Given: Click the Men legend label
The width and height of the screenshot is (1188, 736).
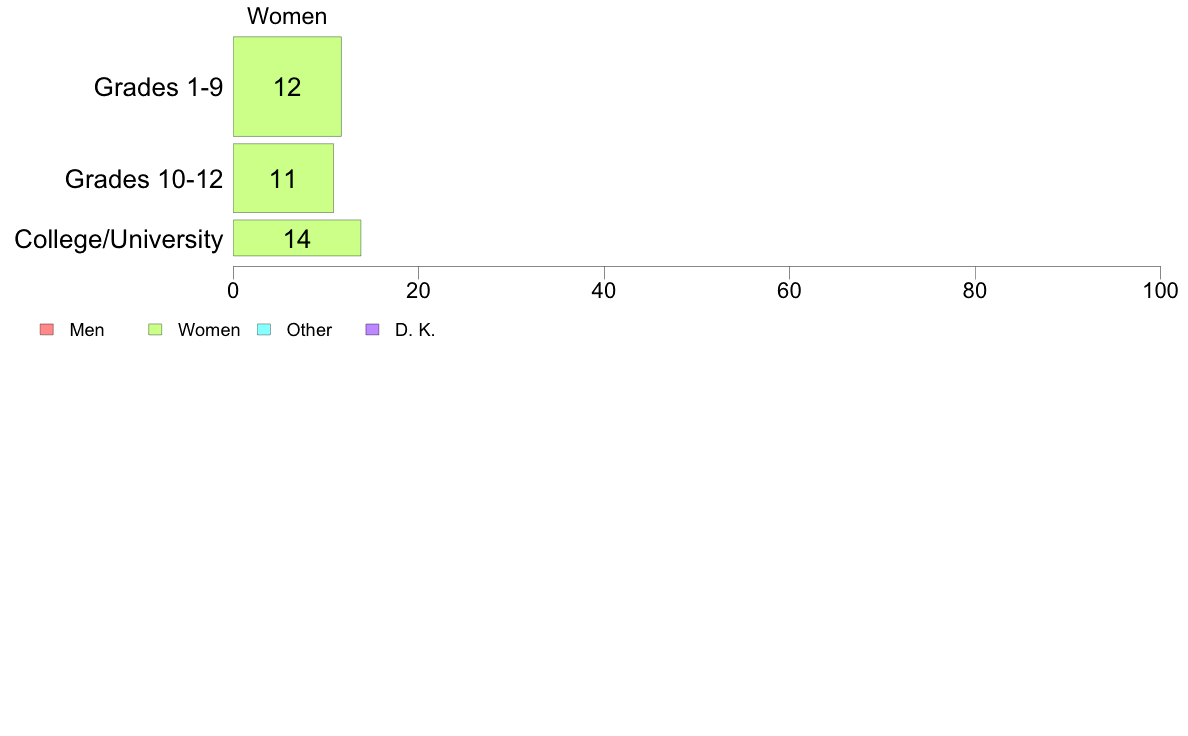Looking at the screenshot, I should (87, 330).
